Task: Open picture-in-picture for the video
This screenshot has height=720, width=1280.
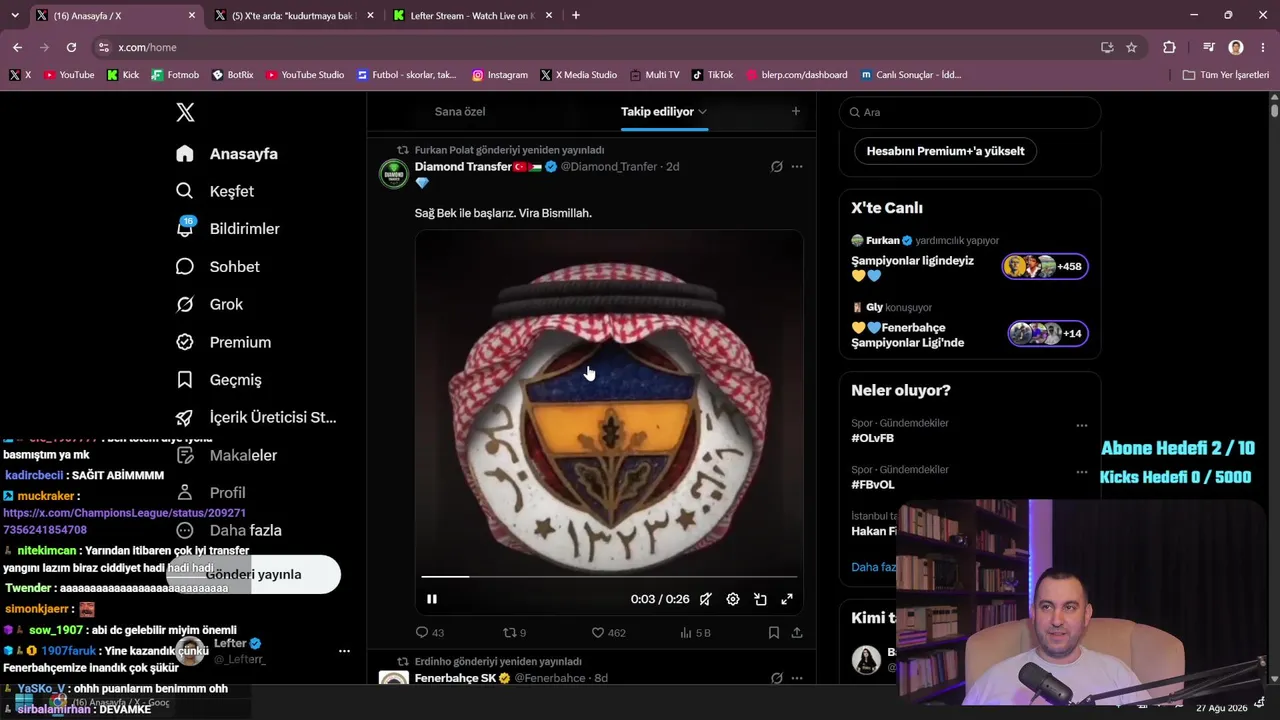Action: click(760, 599)
